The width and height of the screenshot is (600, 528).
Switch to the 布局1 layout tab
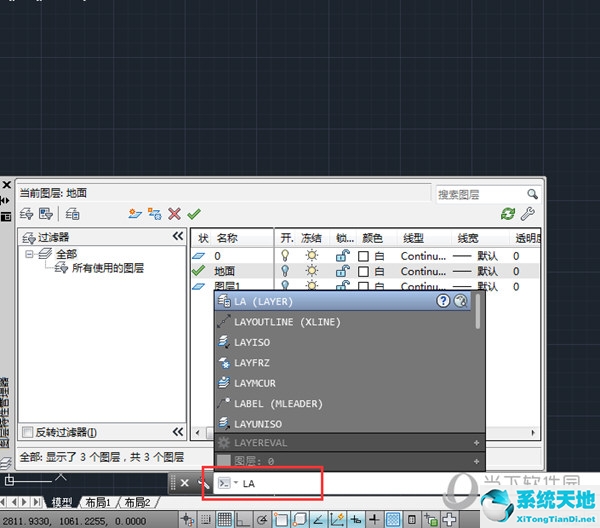pyautogui.click(x=98, y=502)
